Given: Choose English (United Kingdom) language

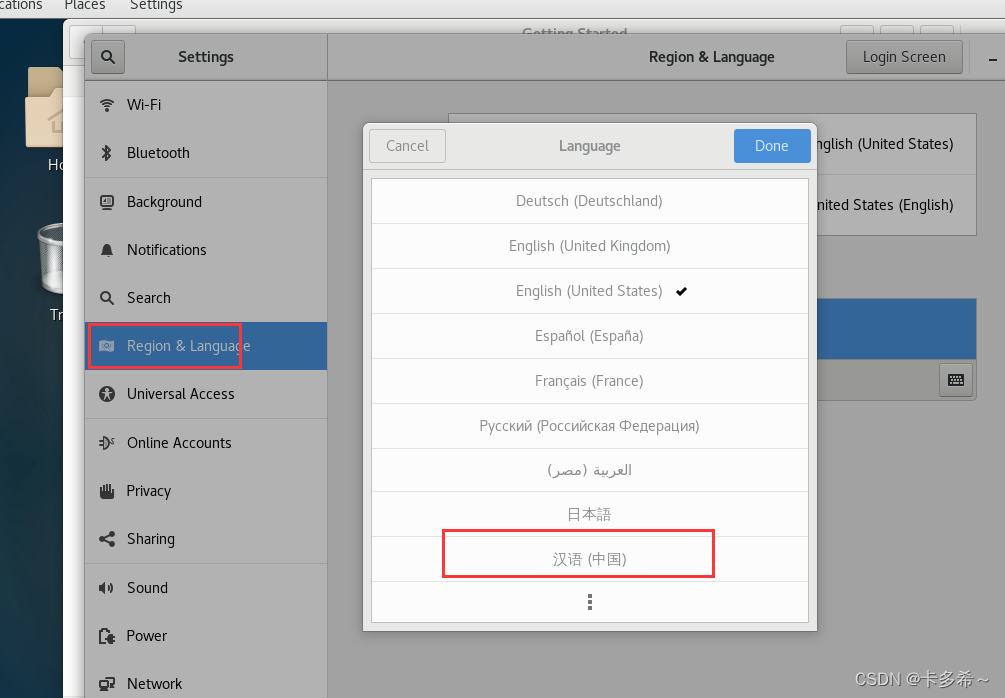Looking at the screenshot, I should [590, 246].
